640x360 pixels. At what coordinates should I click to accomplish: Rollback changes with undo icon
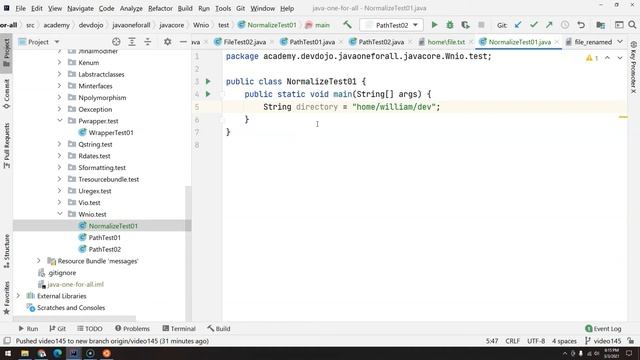click(581, 25)
